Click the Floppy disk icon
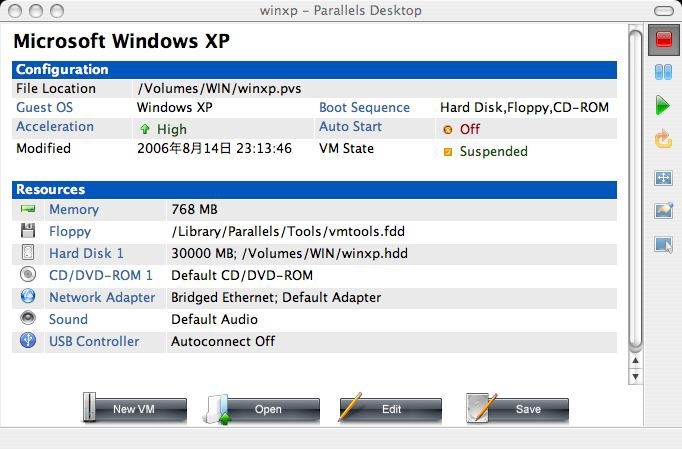Image resolution: width=682 pixels, height=449 pixels. tap(28, 231)
